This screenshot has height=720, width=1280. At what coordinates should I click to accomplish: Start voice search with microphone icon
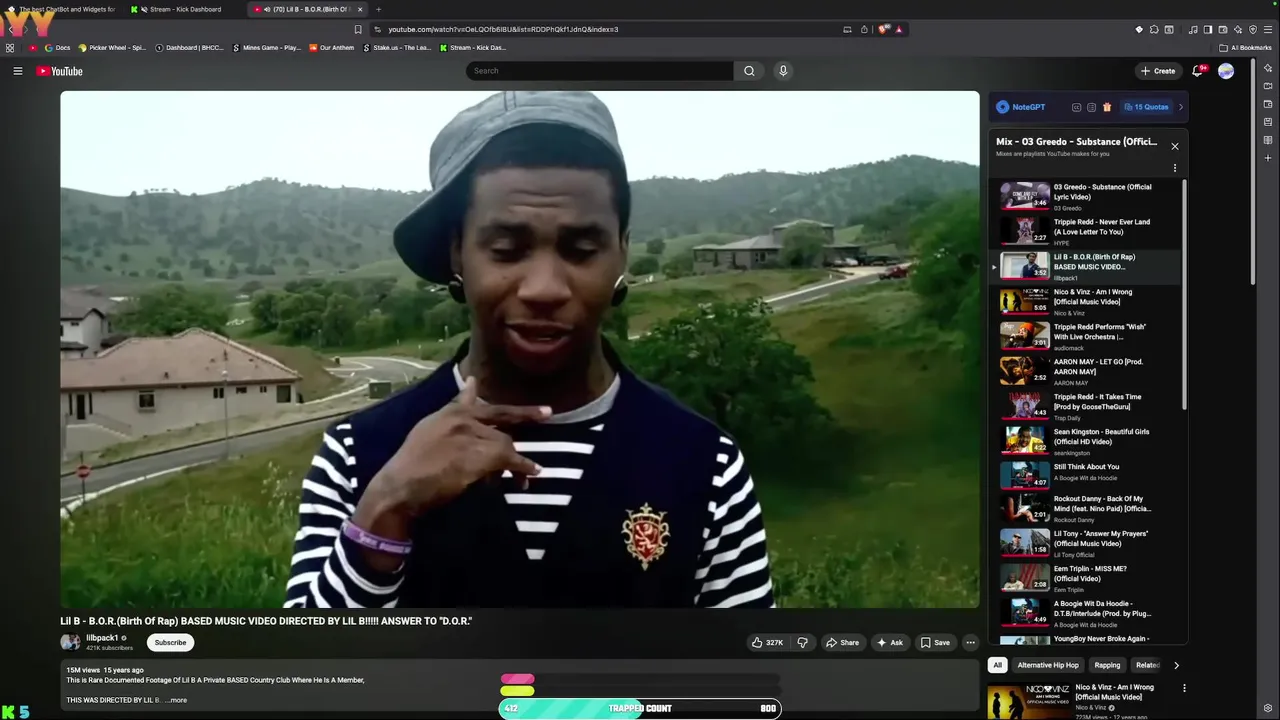point(783,71)
